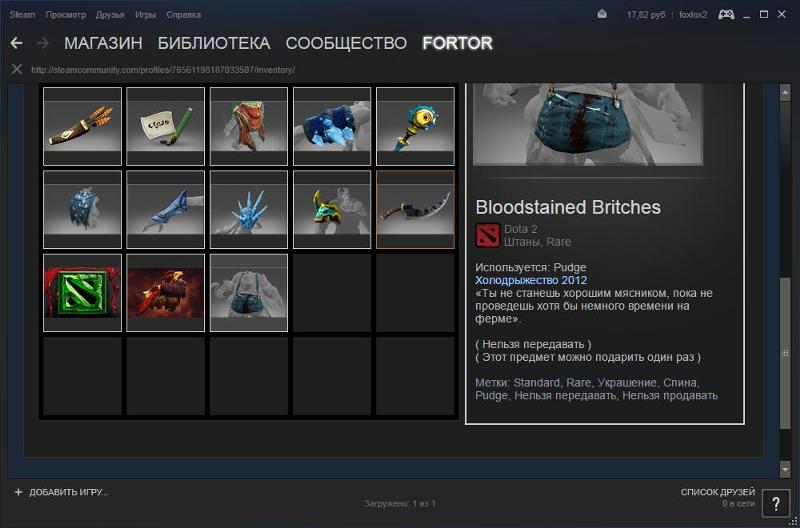Go to the СООБЩЕСТВО tab

(x=346, y=43)
